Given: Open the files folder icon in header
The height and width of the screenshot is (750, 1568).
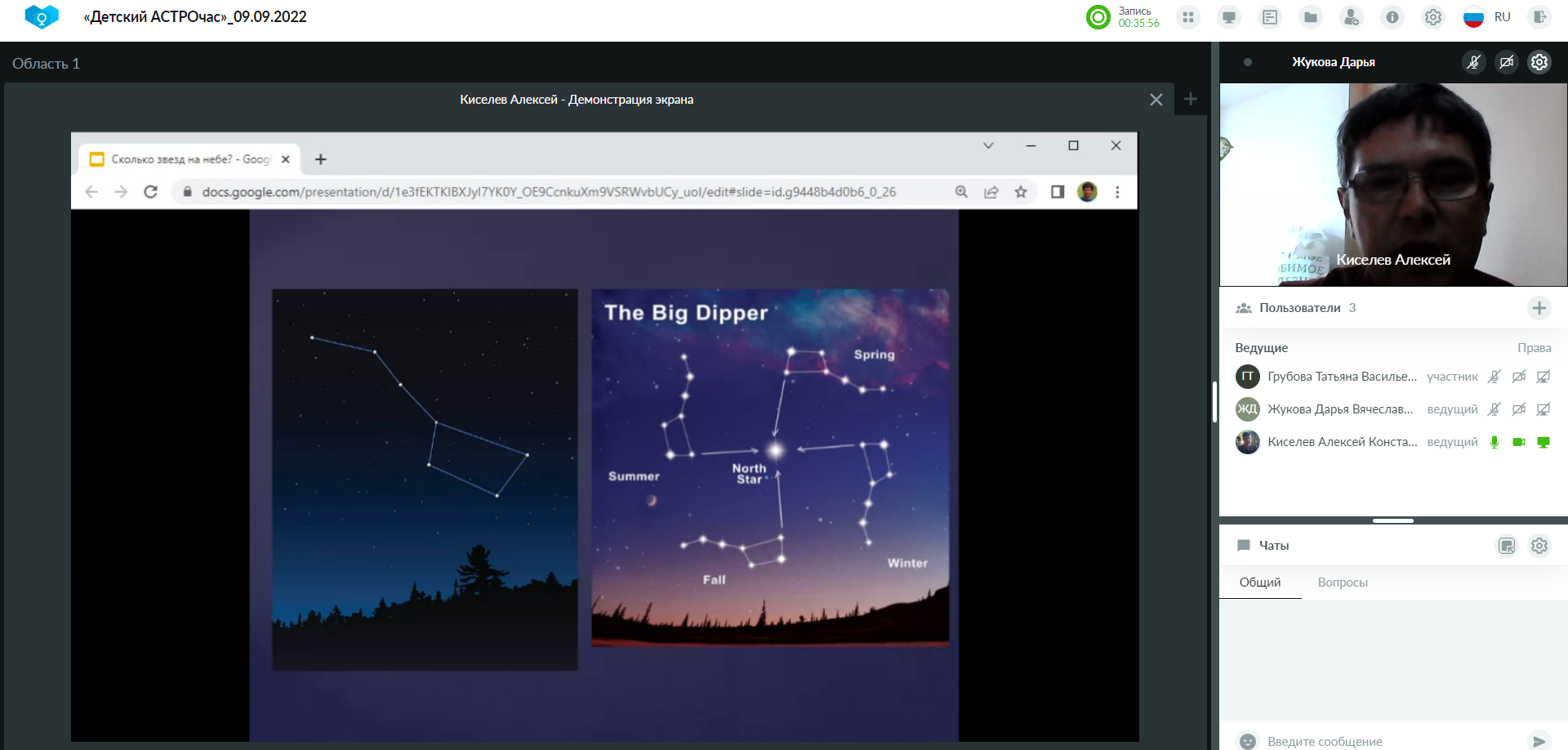Looking at the screenshot, I should tap(1311, 17).
